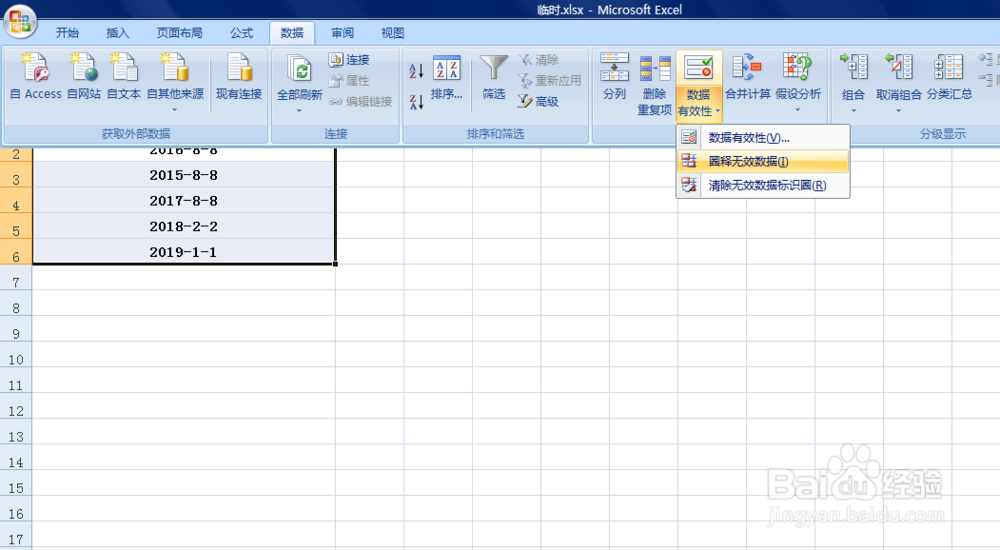
Task: Click Edit Links (编辑链接) item
Action: click(x=360, y=101)
